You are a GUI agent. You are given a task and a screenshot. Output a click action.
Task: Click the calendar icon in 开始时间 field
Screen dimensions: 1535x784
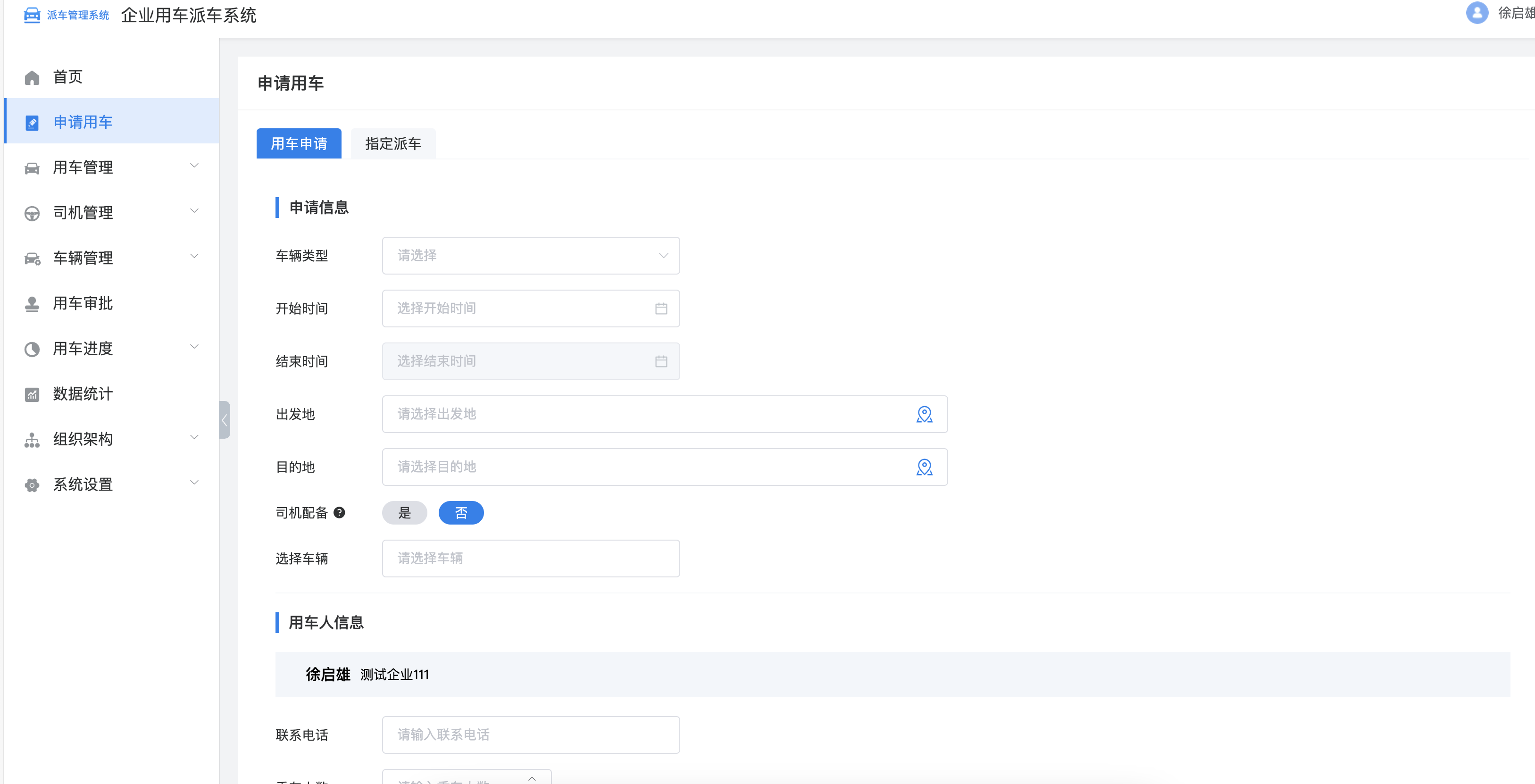(661, 309)
